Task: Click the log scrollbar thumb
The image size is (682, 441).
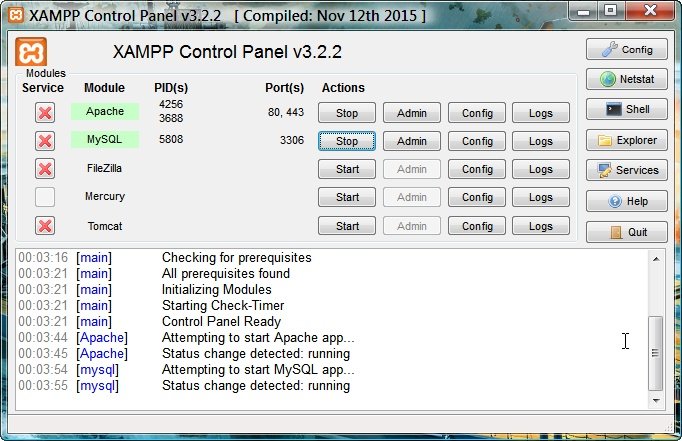Action: pos(655,353)
